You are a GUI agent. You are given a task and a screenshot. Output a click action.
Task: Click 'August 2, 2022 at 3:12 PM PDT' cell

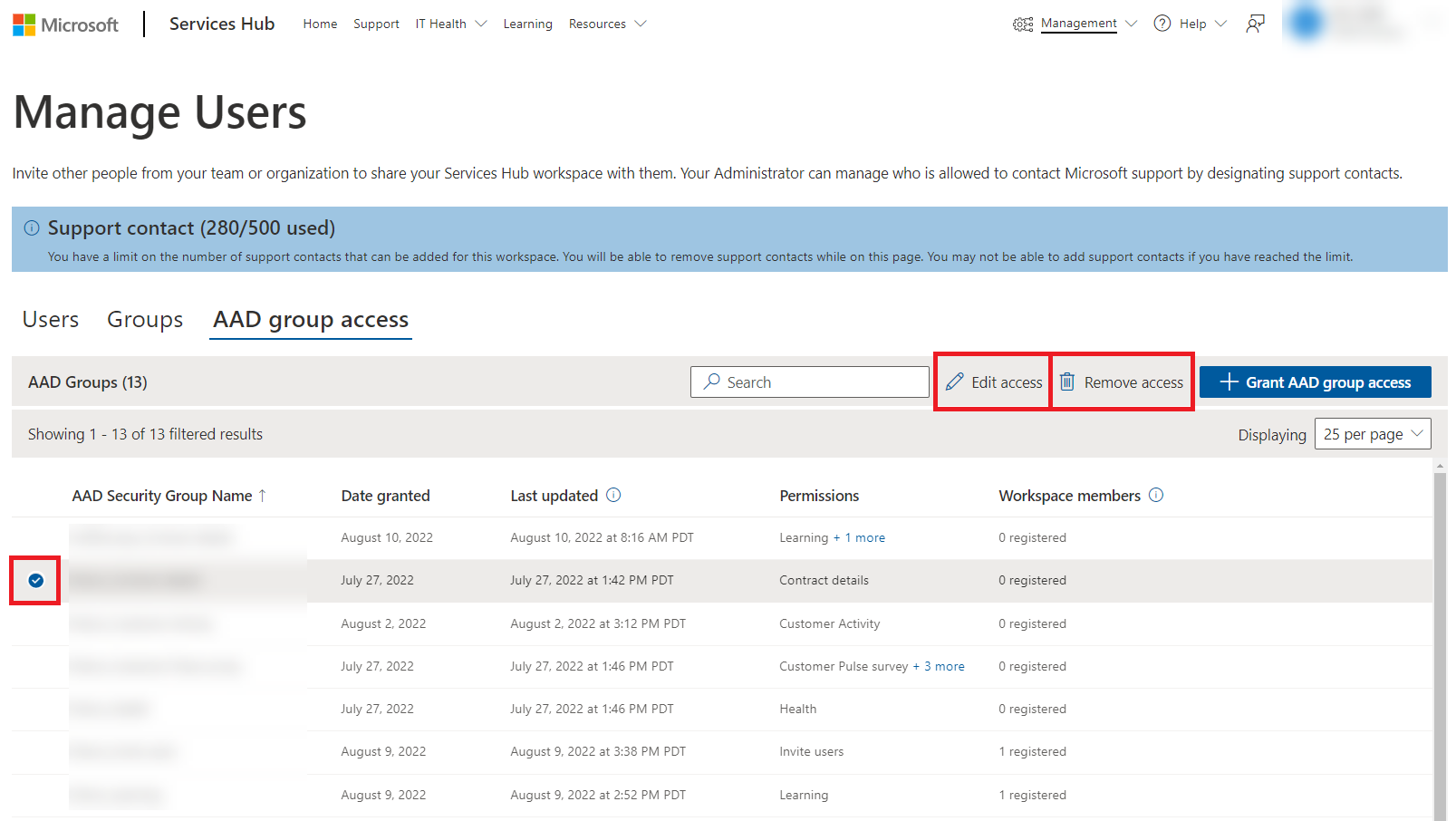(x=598, y=623)
